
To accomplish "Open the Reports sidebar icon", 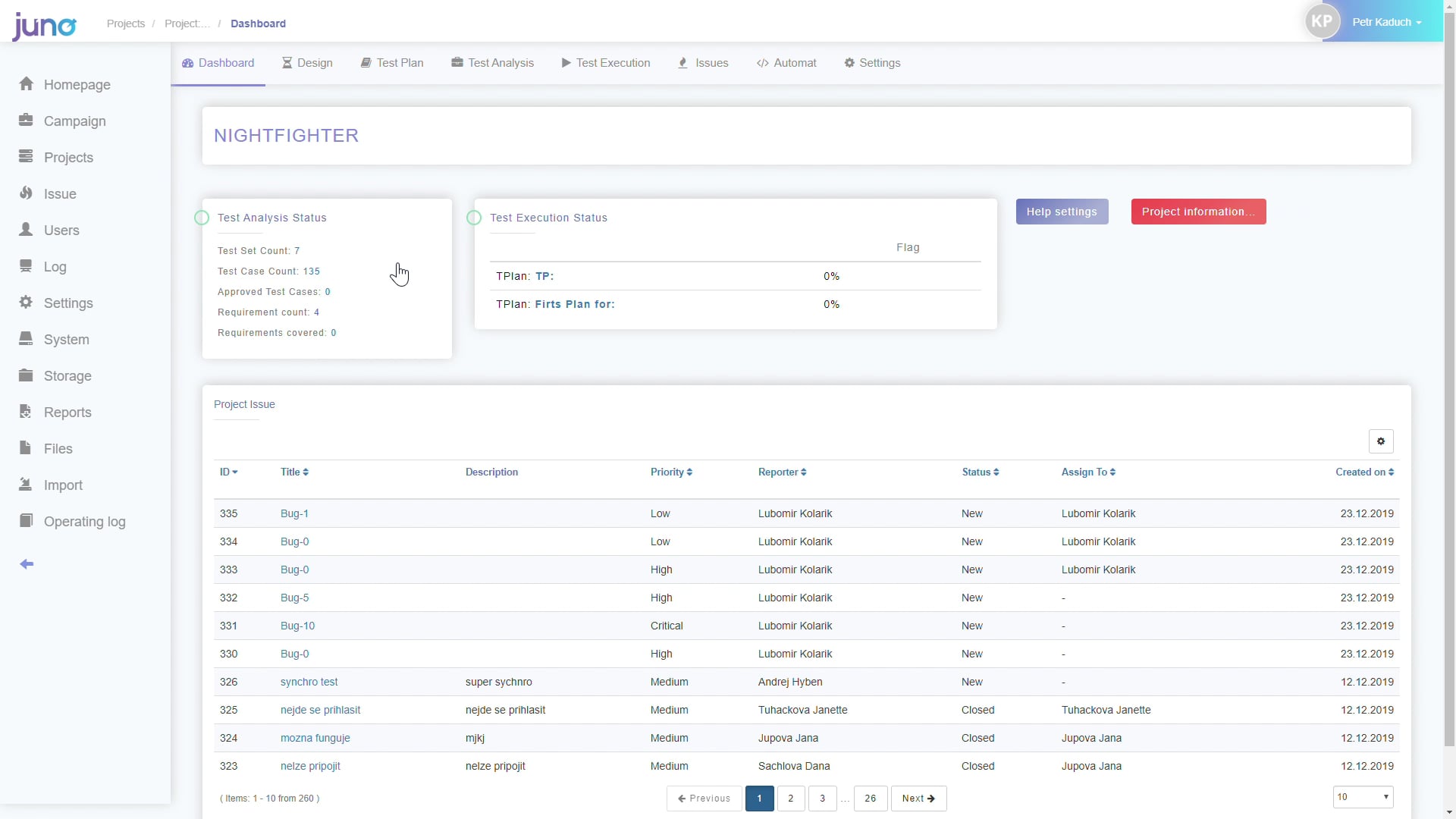I will 27,412.
